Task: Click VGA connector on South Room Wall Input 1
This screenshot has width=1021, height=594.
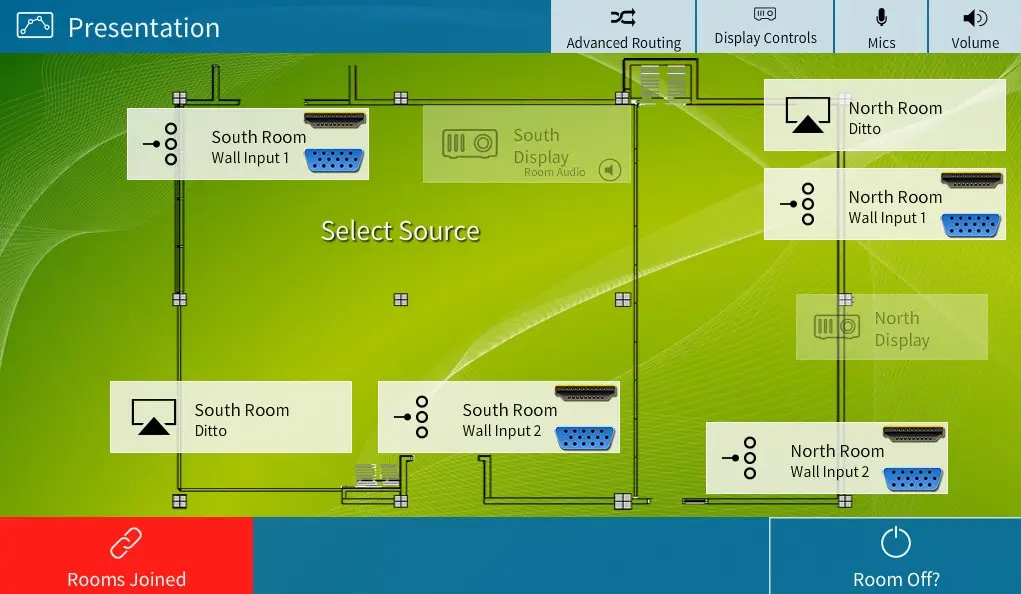Action: (x=335, y=161)
